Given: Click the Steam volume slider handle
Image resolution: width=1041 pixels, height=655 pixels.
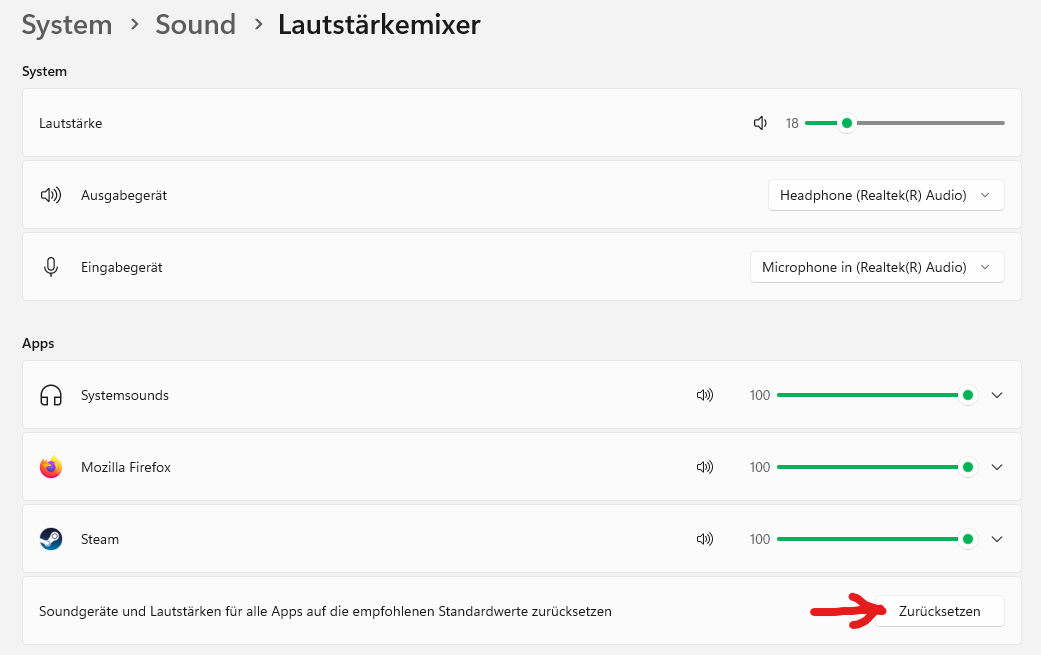Looking at the screenshot, I should 968,539.
